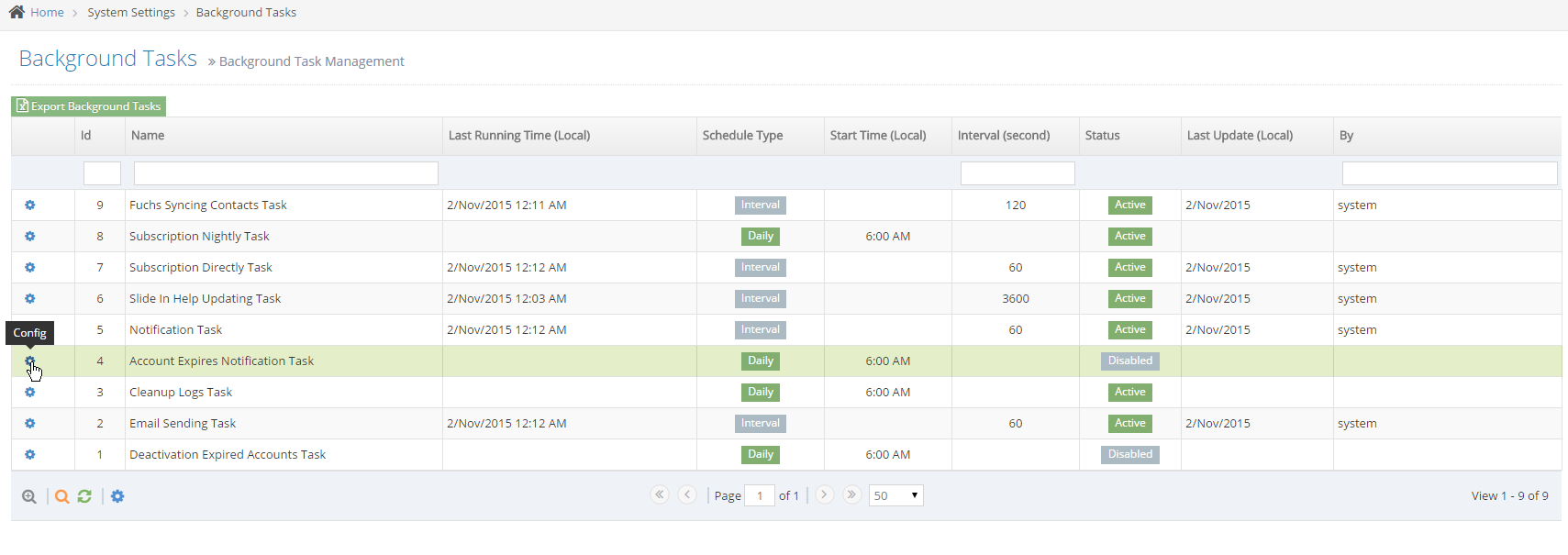The height and width of the screenshot is (555, 1568).
Task: Click config gear for Account Expires Notification Task
Action: pyautogui.click(x=29, y=361)
